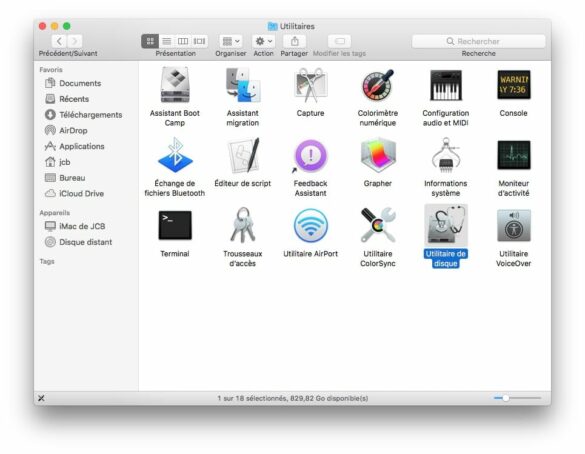This screenshot has height=454, width=585.
Task: Select the Console app icon
Action: coord(514,85)
